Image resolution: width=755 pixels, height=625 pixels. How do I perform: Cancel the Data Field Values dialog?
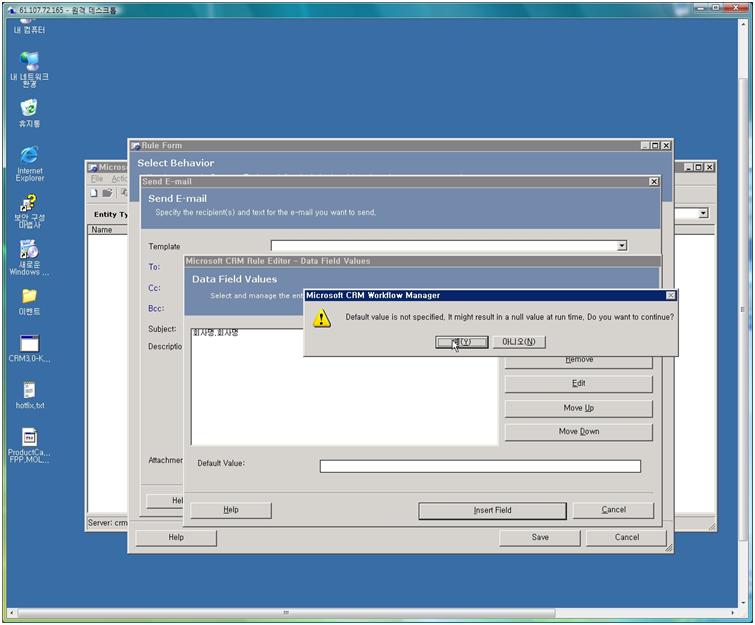(x=613, y=510)
